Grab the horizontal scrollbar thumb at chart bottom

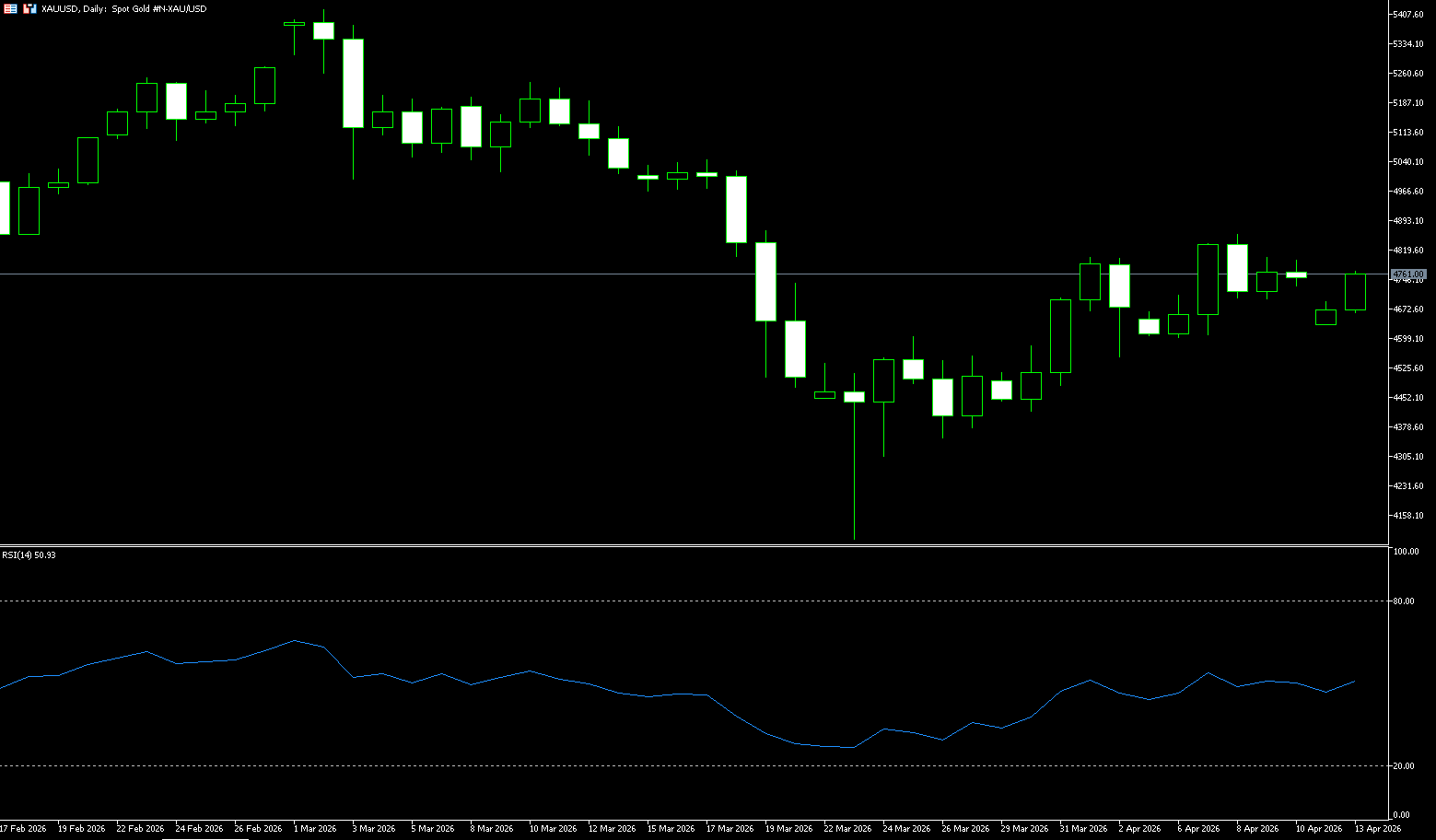click(204, 838)
